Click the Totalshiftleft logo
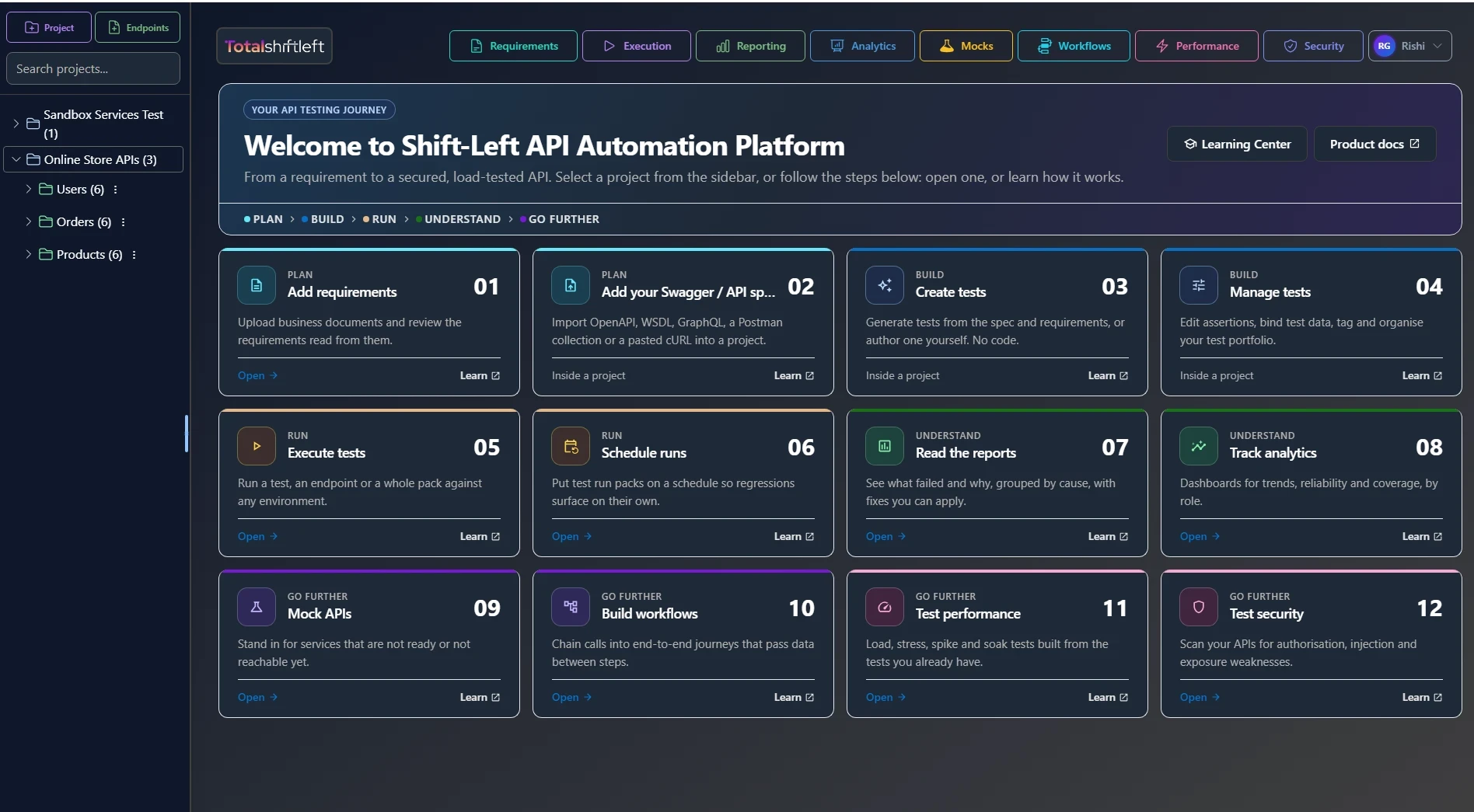The height and width of the screenshot is (812, 1474). click(x=274, y=46)
